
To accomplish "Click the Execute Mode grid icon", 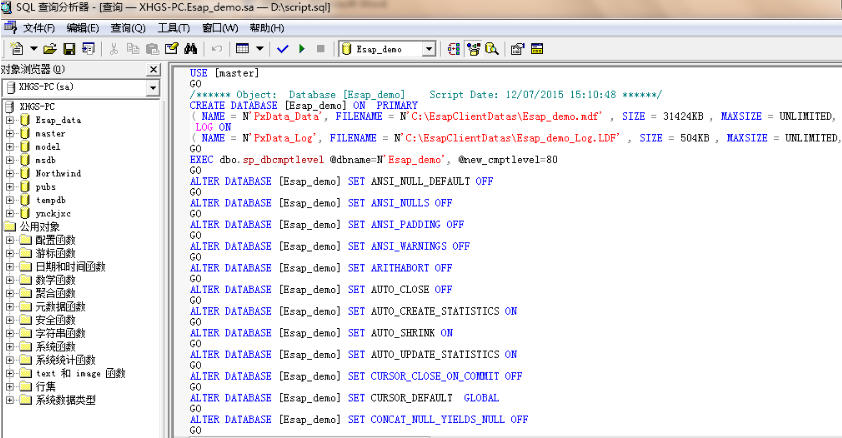I will [x=243, y=49].
